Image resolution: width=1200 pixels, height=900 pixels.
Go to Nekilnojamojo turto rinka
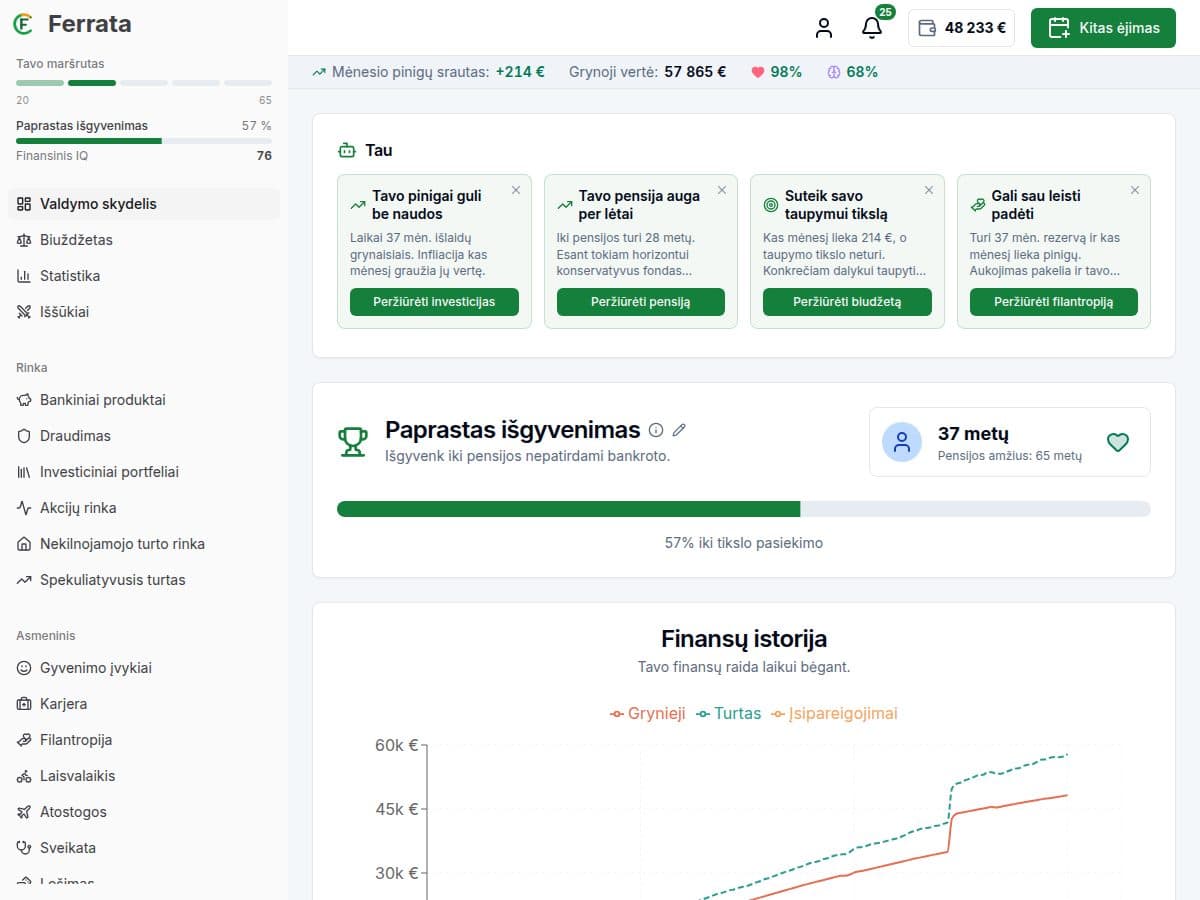[x=144, y=544]
